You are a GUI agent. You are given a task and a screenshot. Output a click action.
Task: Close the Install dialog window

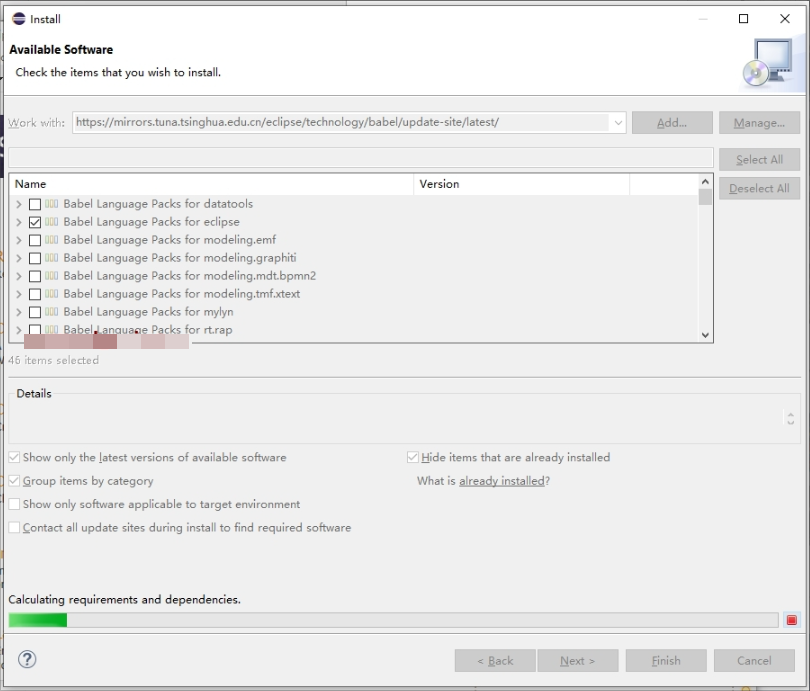coord(785,19)
